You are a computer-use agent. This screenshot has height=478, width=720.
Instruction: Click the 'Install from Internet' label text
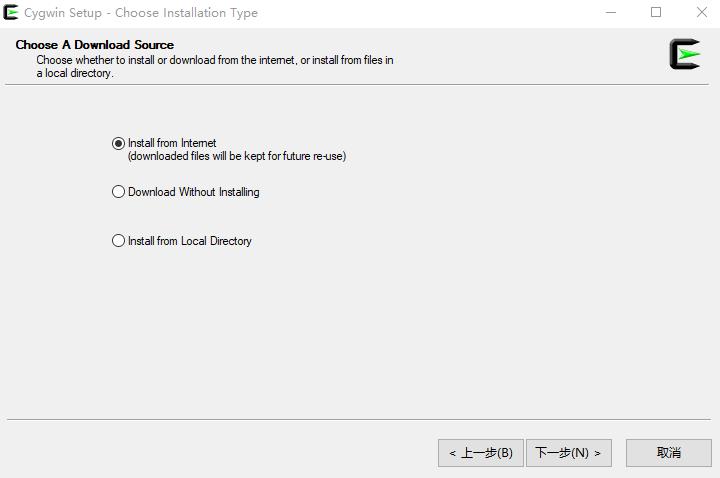click(x=172, y=143)
